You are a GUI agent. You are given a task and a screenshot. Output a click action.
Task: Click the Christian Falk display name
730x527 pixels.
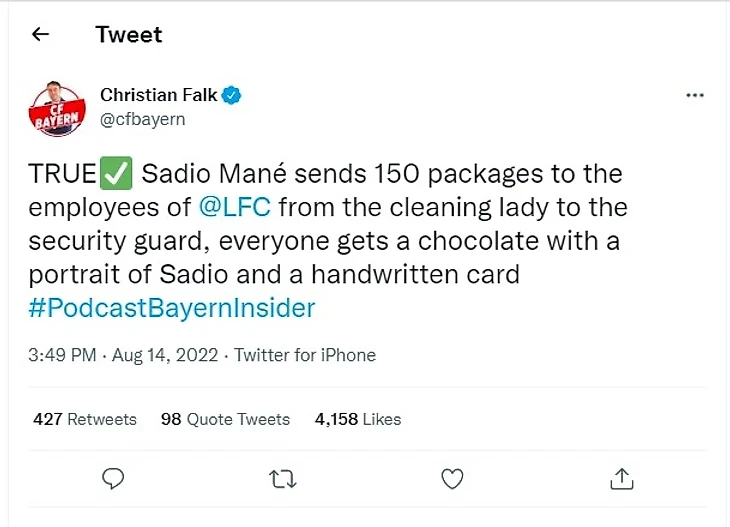point(158,95)
